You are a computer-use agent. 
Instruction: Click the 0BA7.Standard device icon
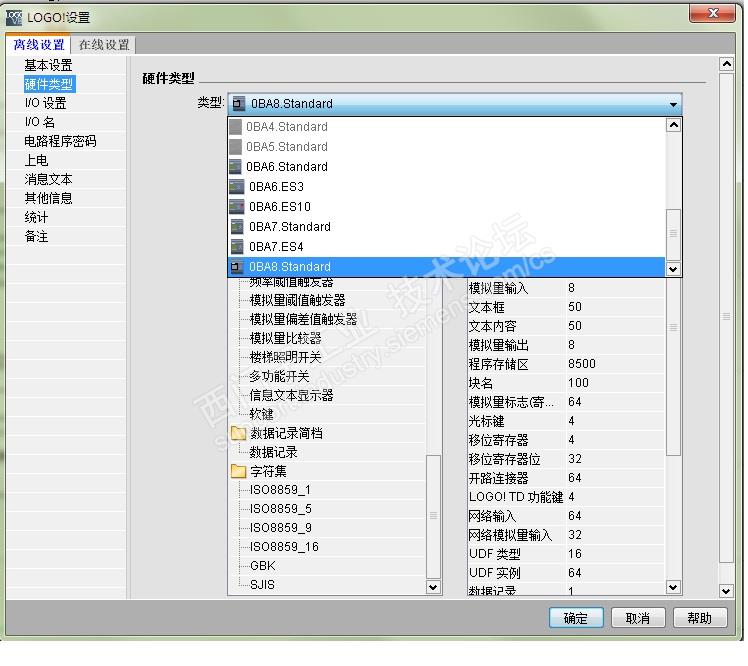pyautogui.click(x=237, y=227)
